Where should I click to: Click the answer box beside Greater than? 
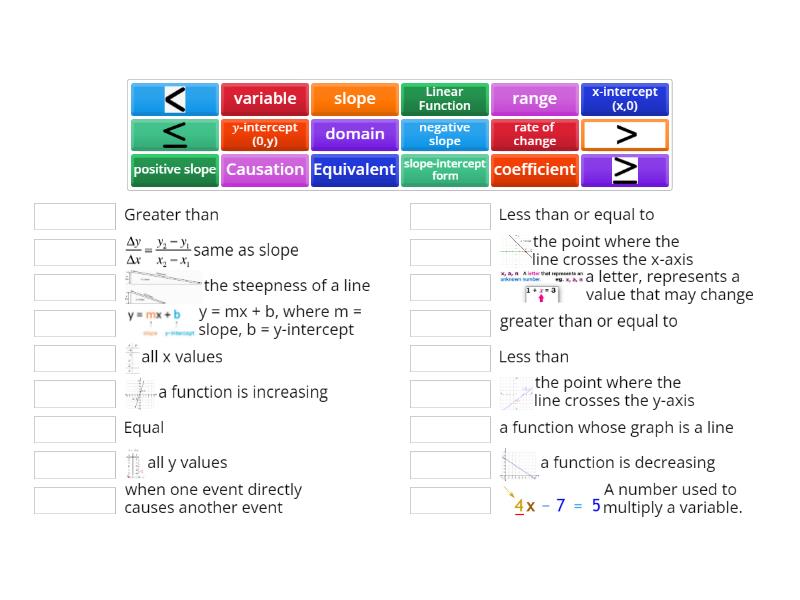(72, 215)
